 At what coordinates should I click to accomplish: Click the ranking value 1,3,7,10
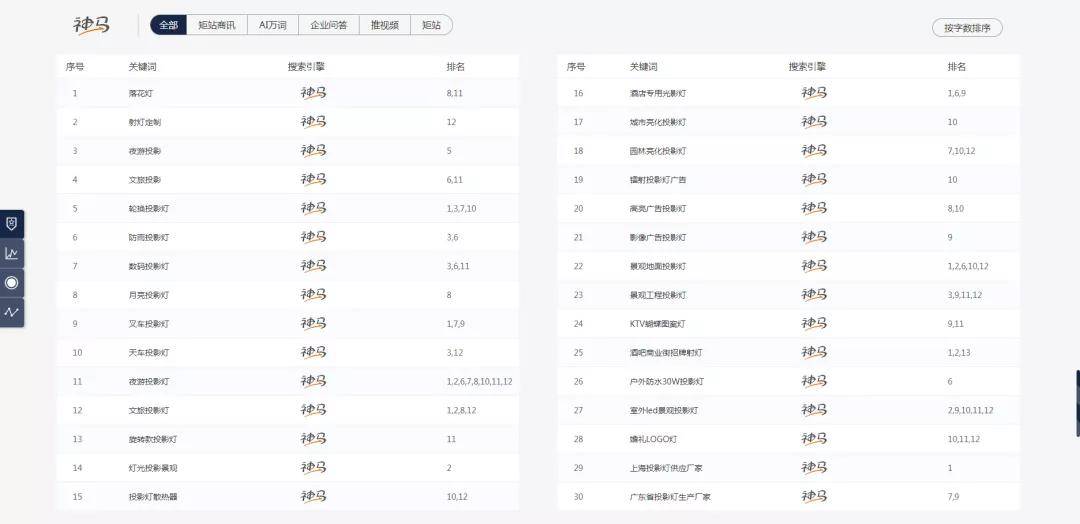[461, 209]
